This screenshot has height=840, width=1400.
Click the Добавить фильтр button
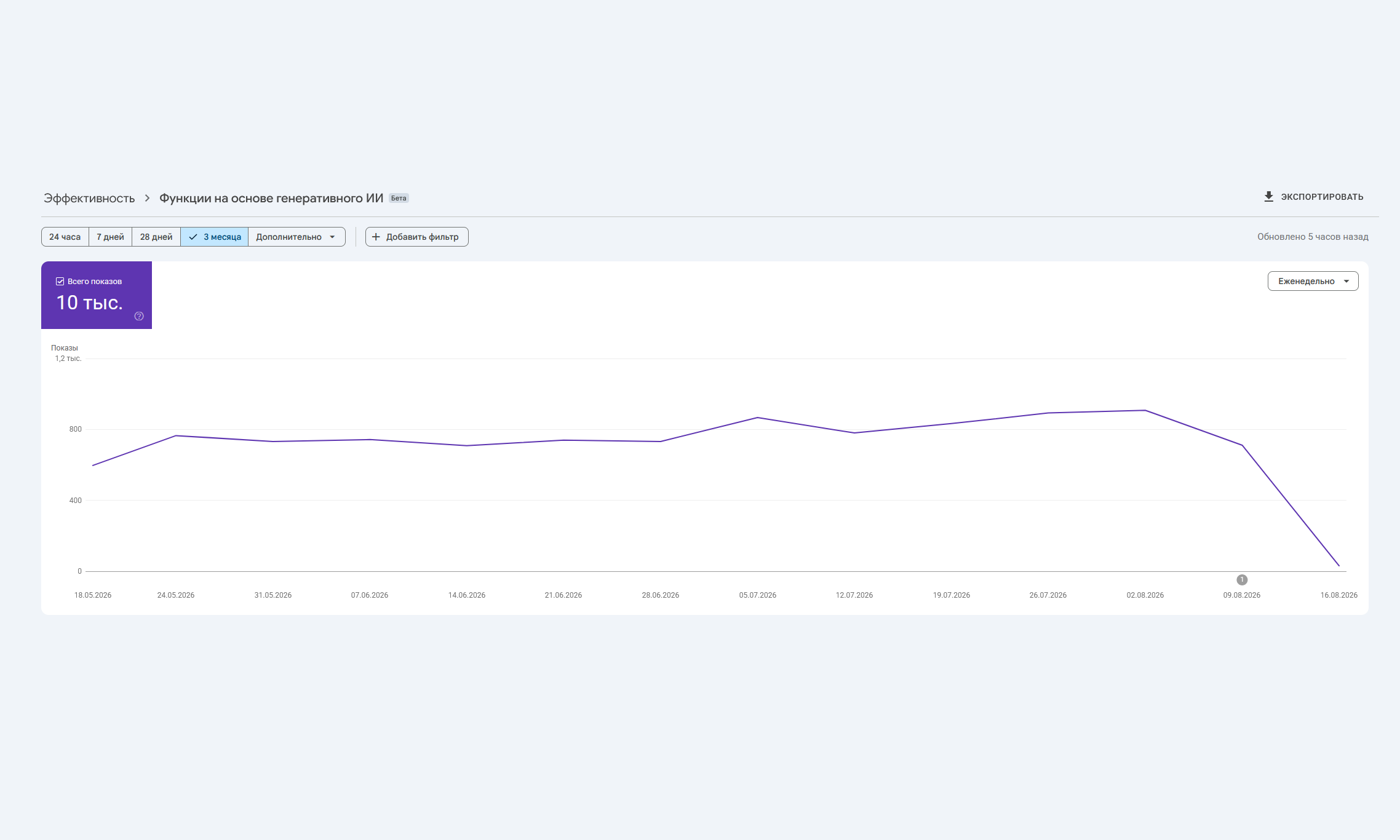click(x=417, y=237)
